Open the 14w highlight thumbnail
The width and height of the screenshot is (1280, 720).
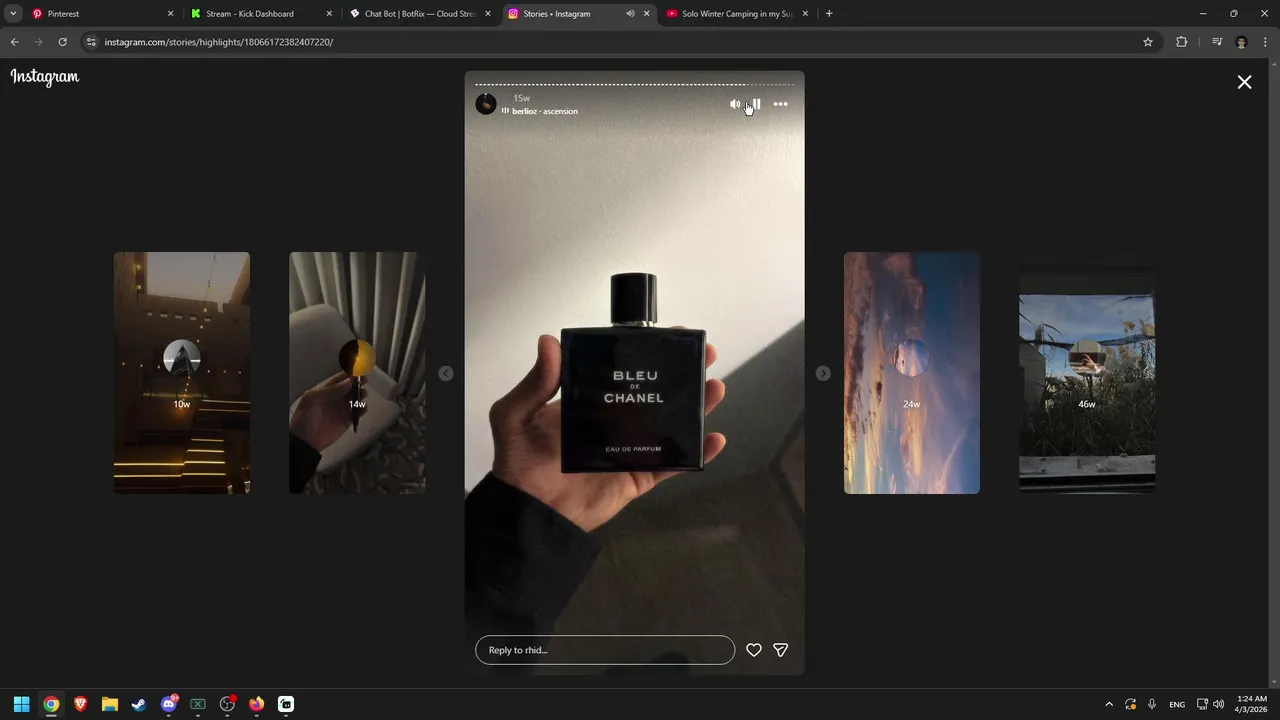pos(357,373)
